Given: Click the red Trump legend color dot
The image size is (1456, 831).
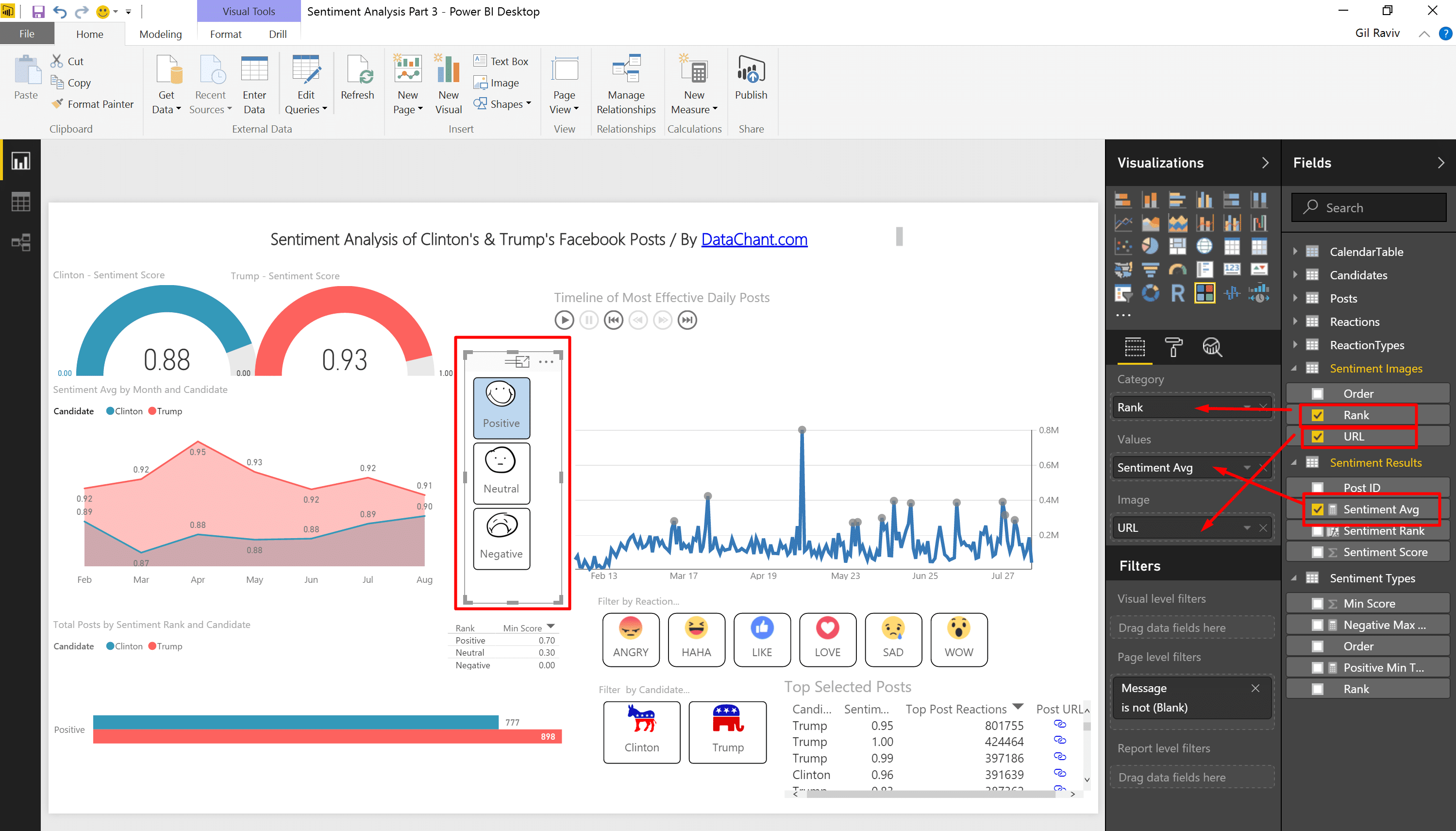Looking at the screenshot, I should 152,411.
